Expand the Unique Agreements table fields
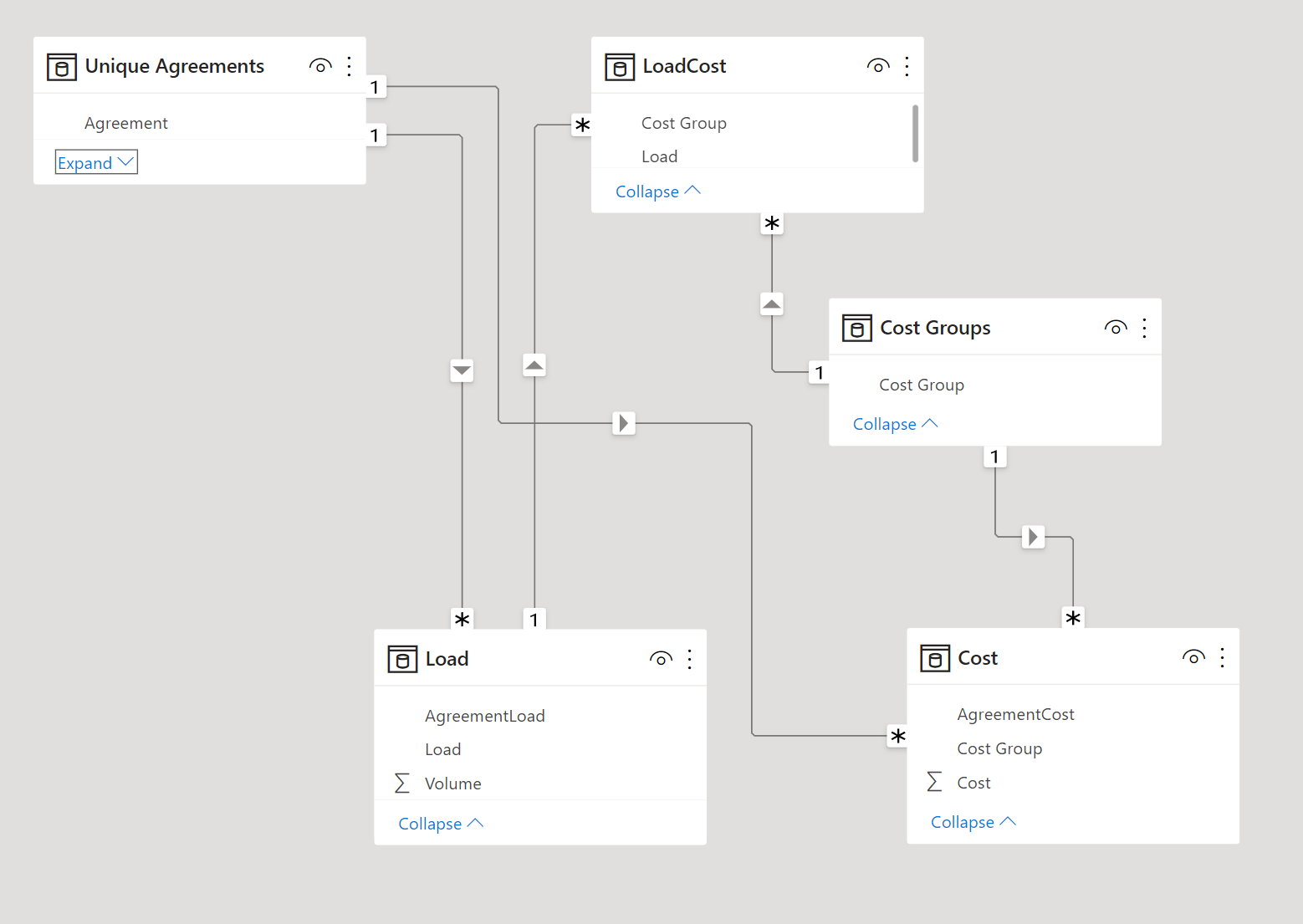Viewport: 1303px width, 924px height. 96,162
